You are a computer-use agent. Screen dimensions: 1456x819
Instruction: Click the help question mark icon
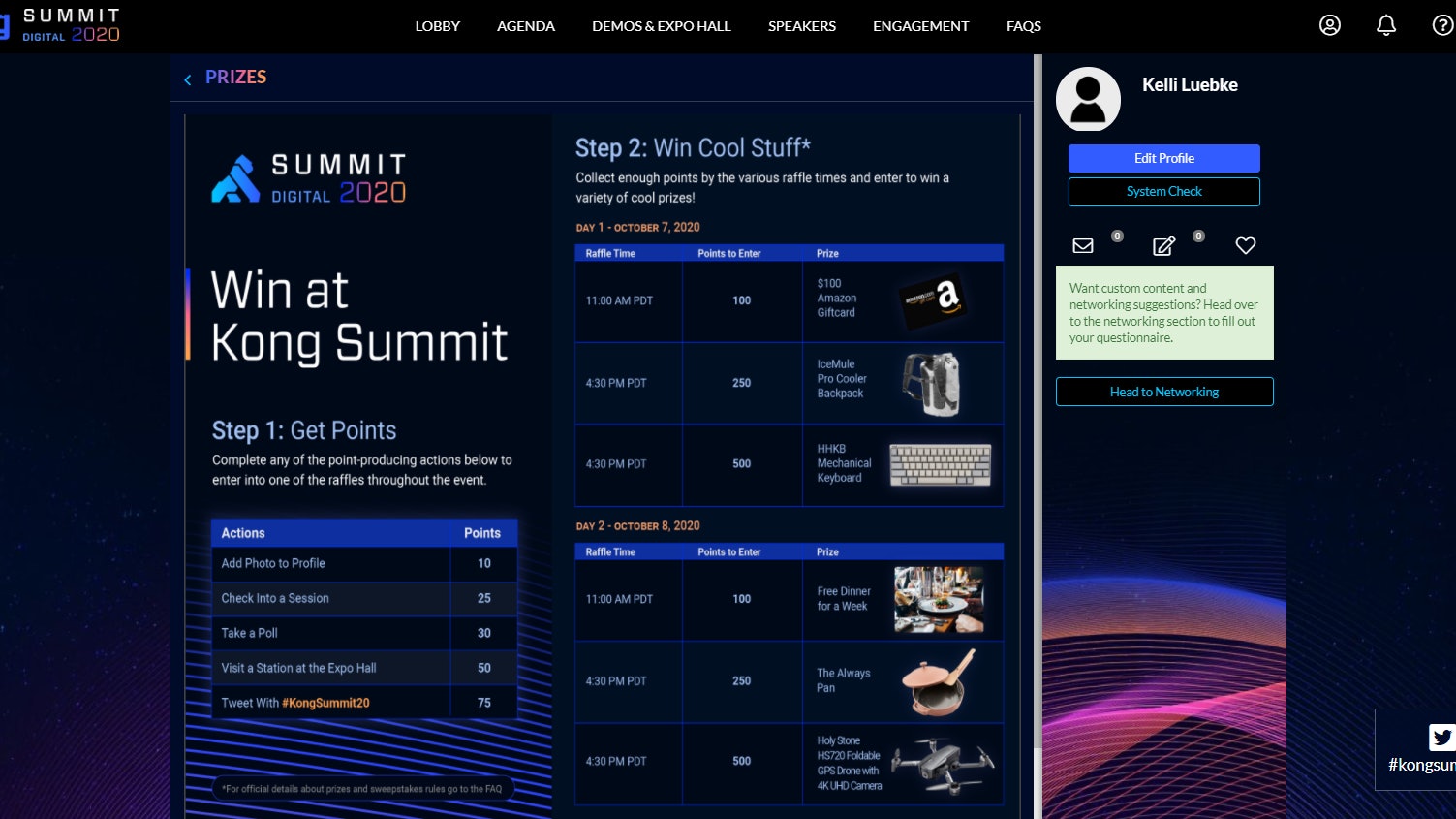1441,25
